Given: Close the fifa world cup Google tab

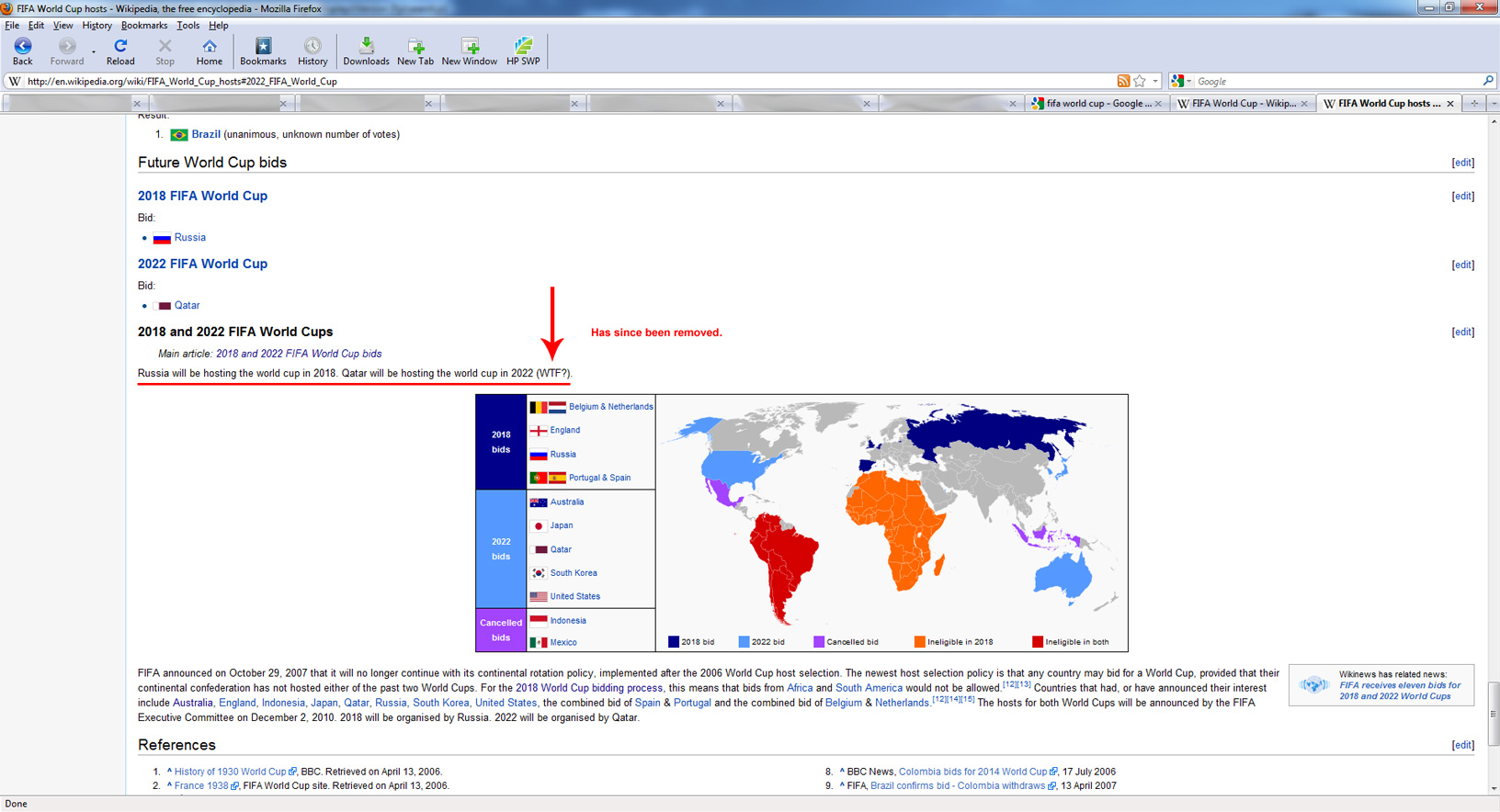Looking at the screenshot, I should pos(1158,104).
